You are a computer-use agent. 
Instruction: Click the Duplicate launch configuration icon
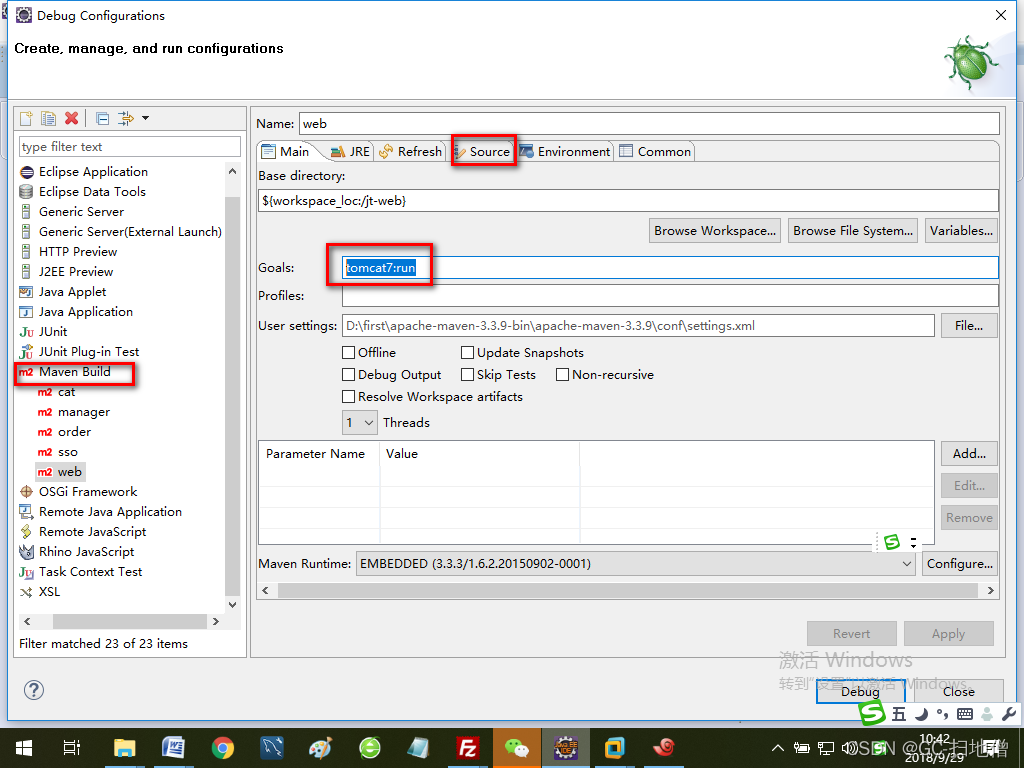48,118
